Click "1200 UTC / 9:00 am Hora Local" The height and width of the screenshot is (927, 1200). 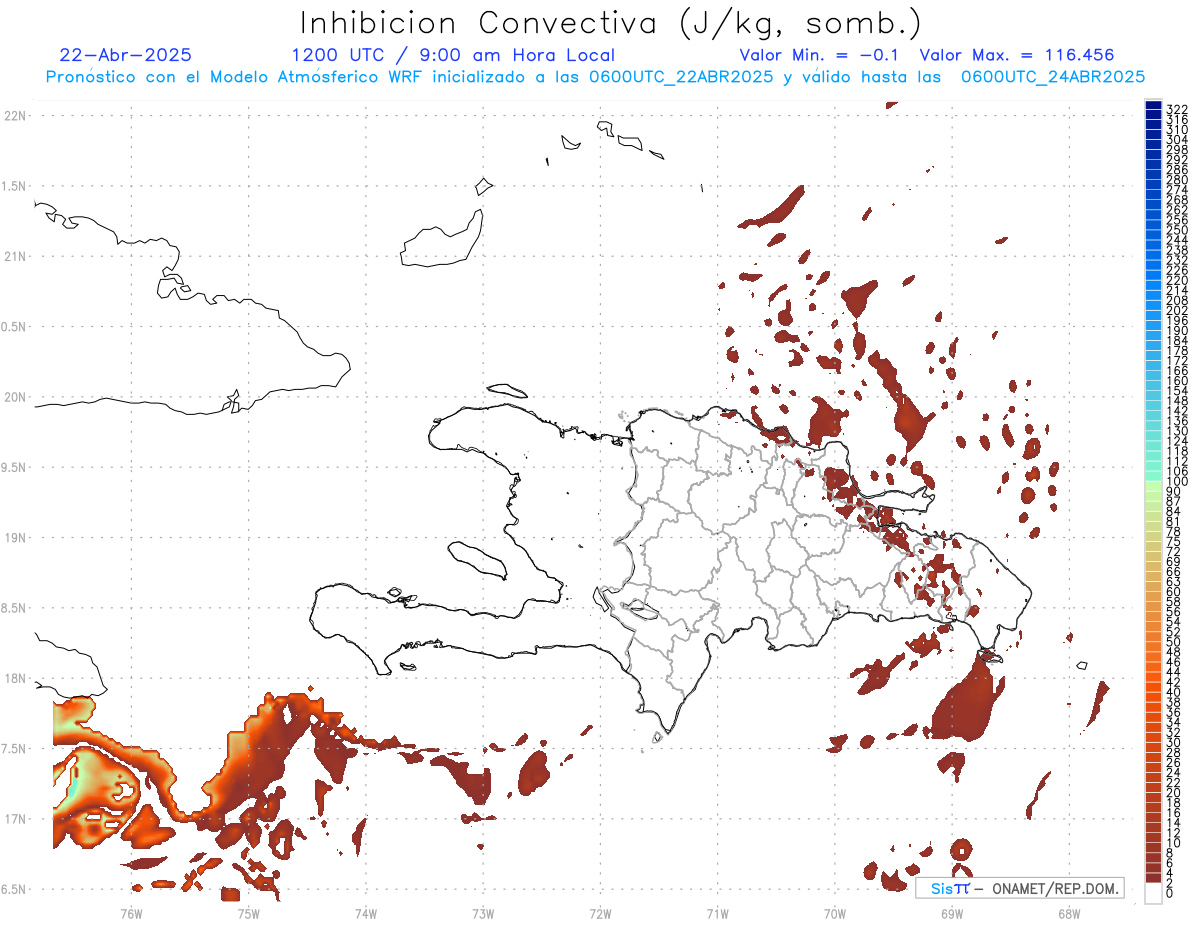453,55
